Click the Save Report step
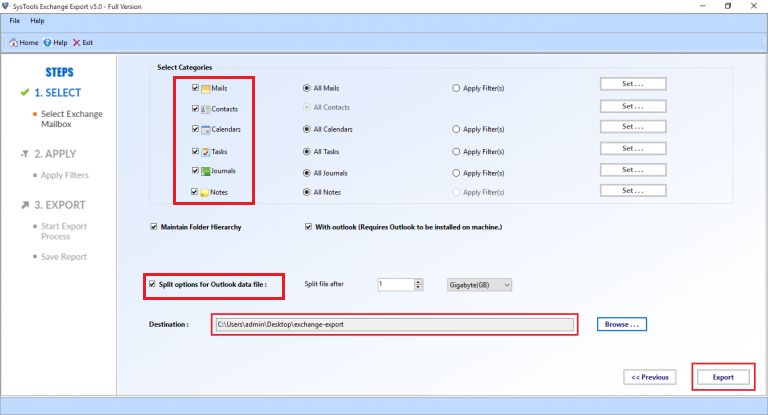This screenshot has height=415, width=768. point(64,257)
